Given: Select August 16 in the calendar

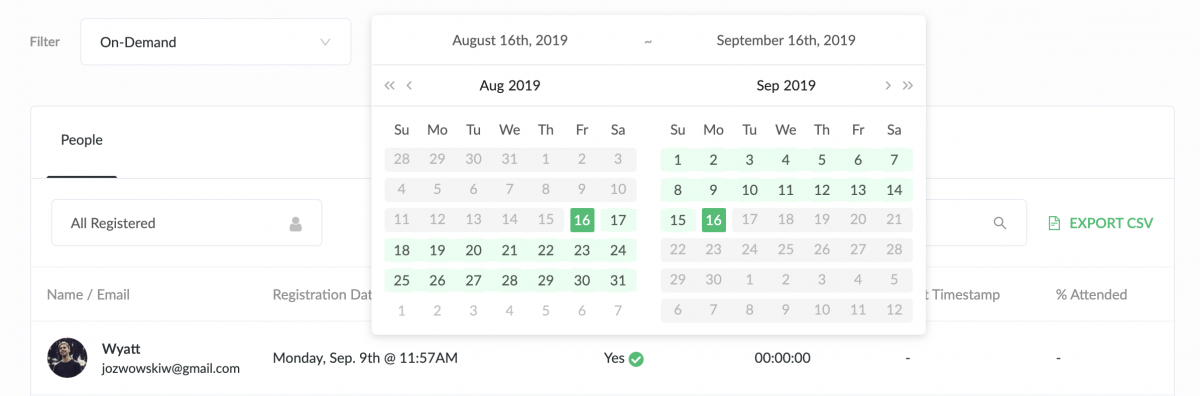Looking at the screenshot, I should 582,220.
